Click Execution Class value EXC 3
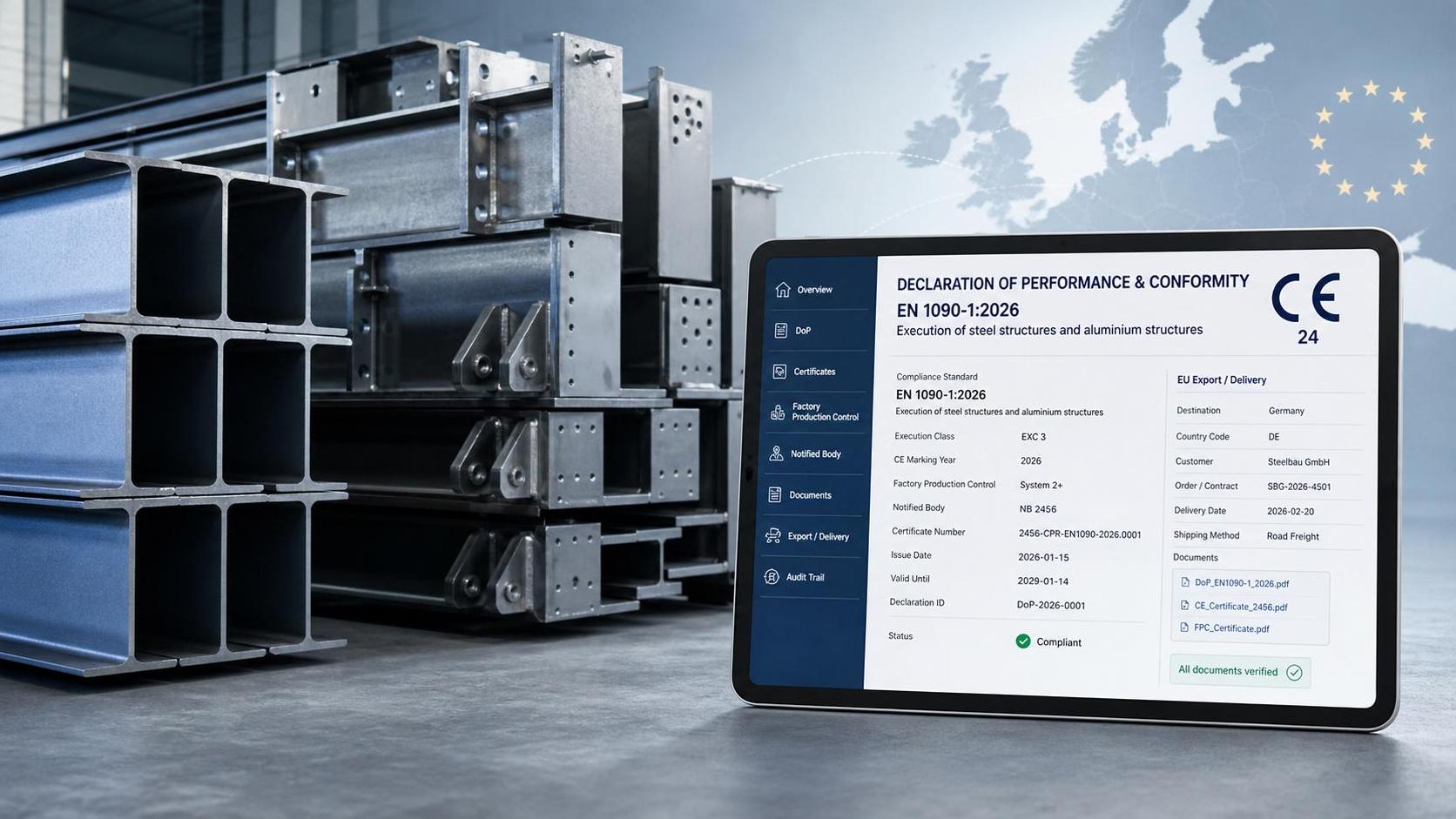Screen dimensions: 1456x819 click(1034, 437)
